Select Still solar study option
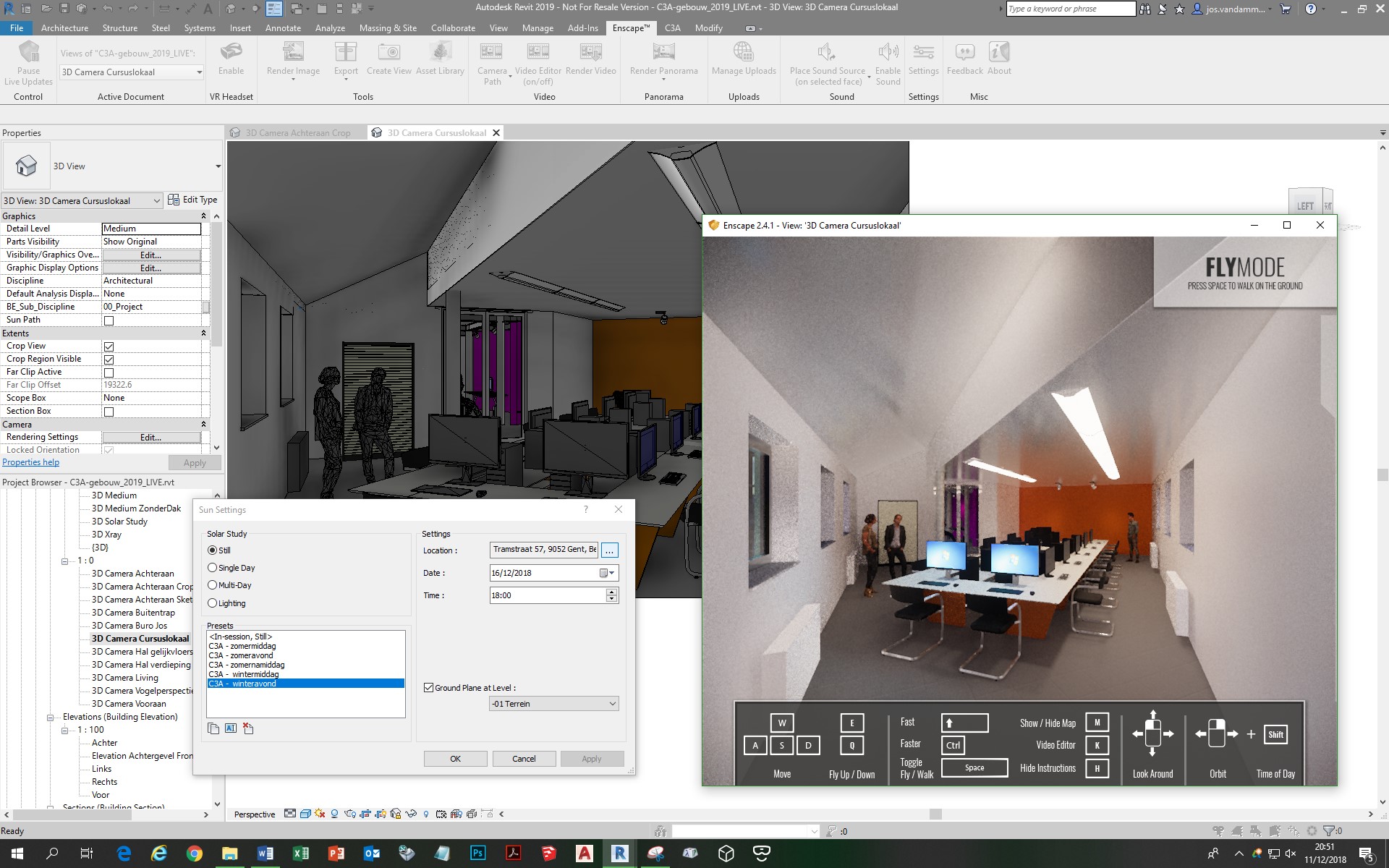1389x868 pixels. coord(212,550)
